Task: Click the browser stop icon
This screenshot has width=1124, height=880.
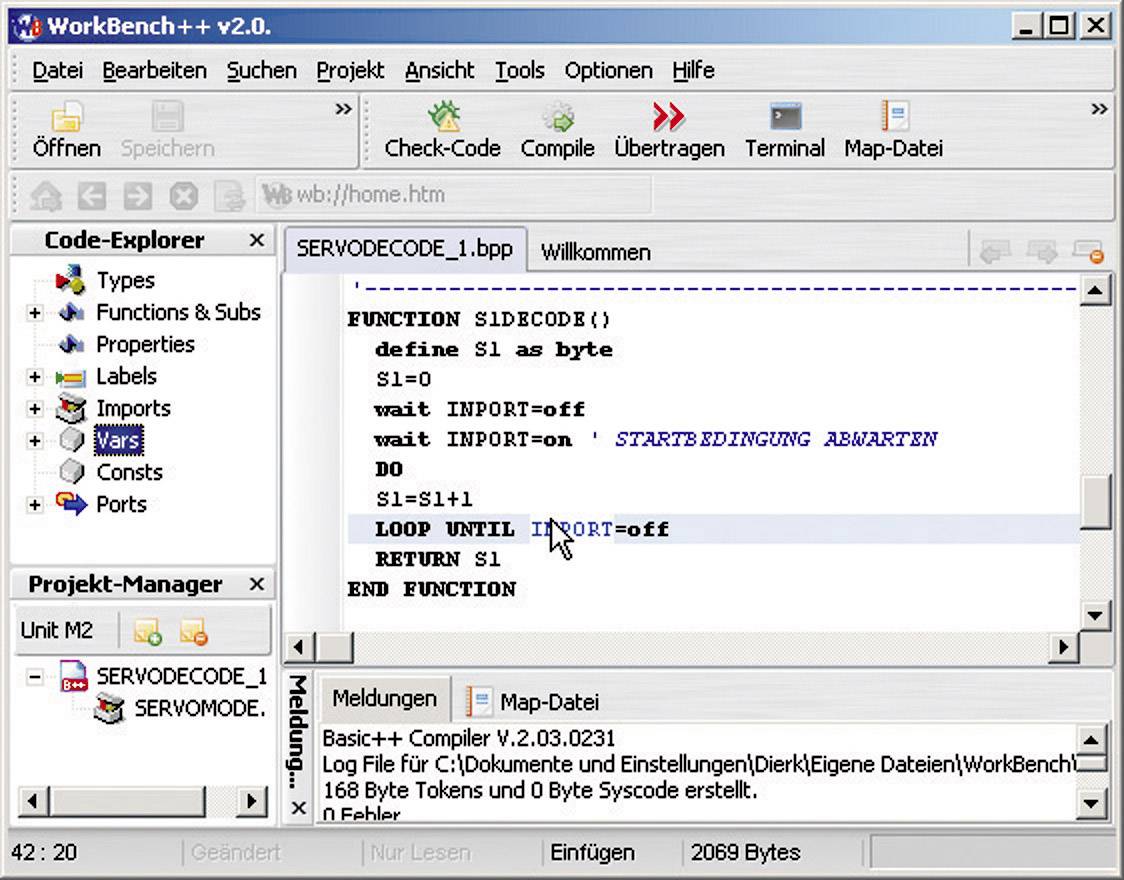Action: coord(184,196)
